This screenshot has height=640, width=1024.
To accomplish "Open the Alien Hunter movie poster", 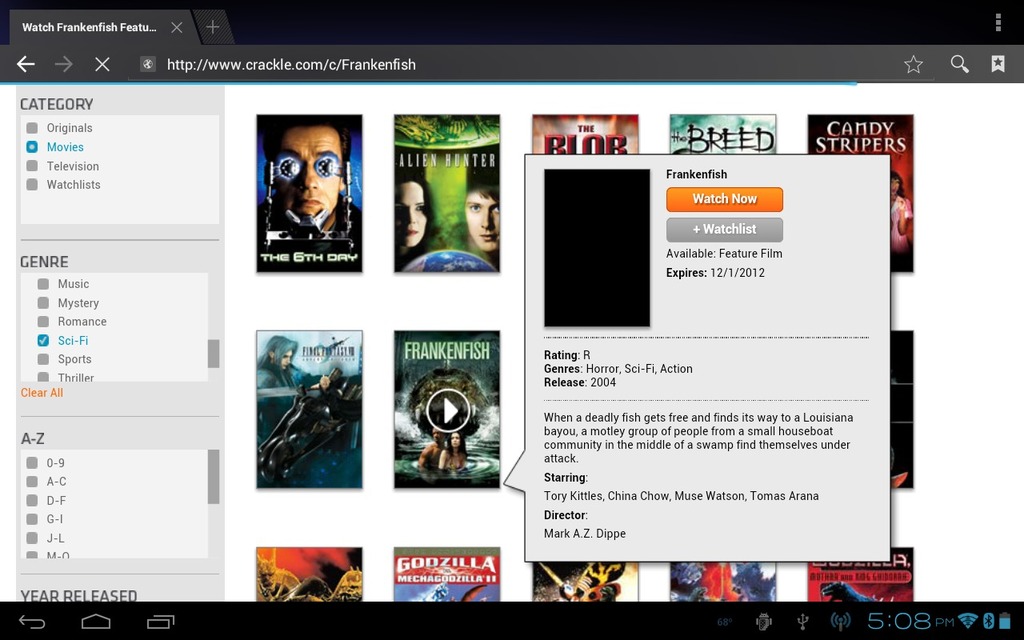I will pyautogui.click(x=447, y=193).
